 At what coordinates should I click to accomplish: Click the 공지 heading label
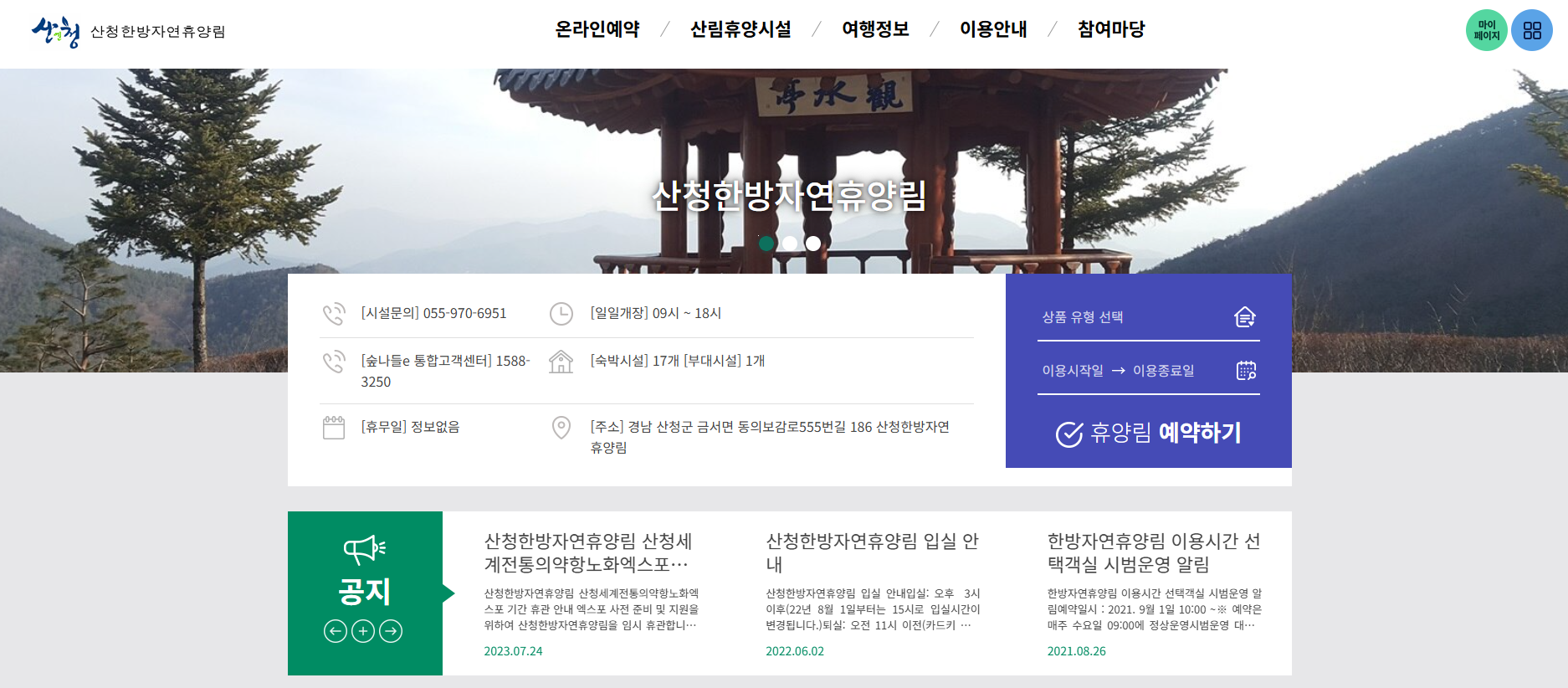(365, 592)
